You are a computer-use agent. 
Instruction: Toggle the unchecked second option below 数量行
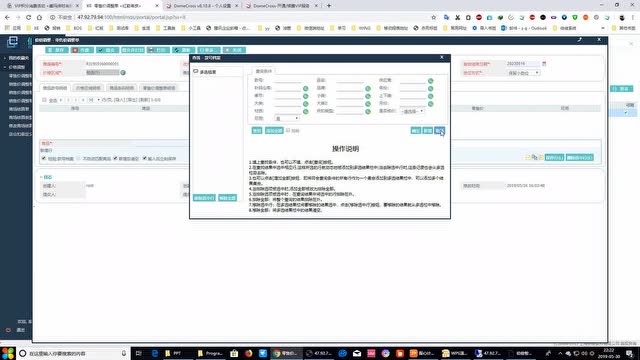click(x=78, y=158)
